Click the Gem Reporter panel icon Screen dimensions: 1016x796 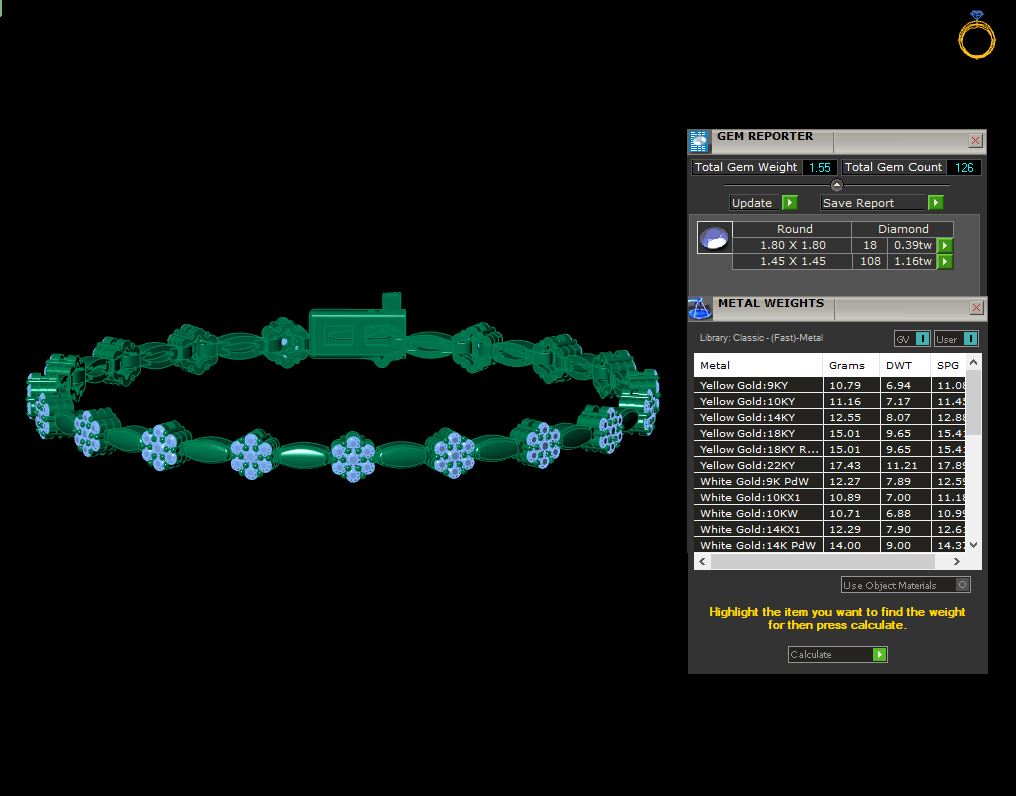click(x=699, y=141)
